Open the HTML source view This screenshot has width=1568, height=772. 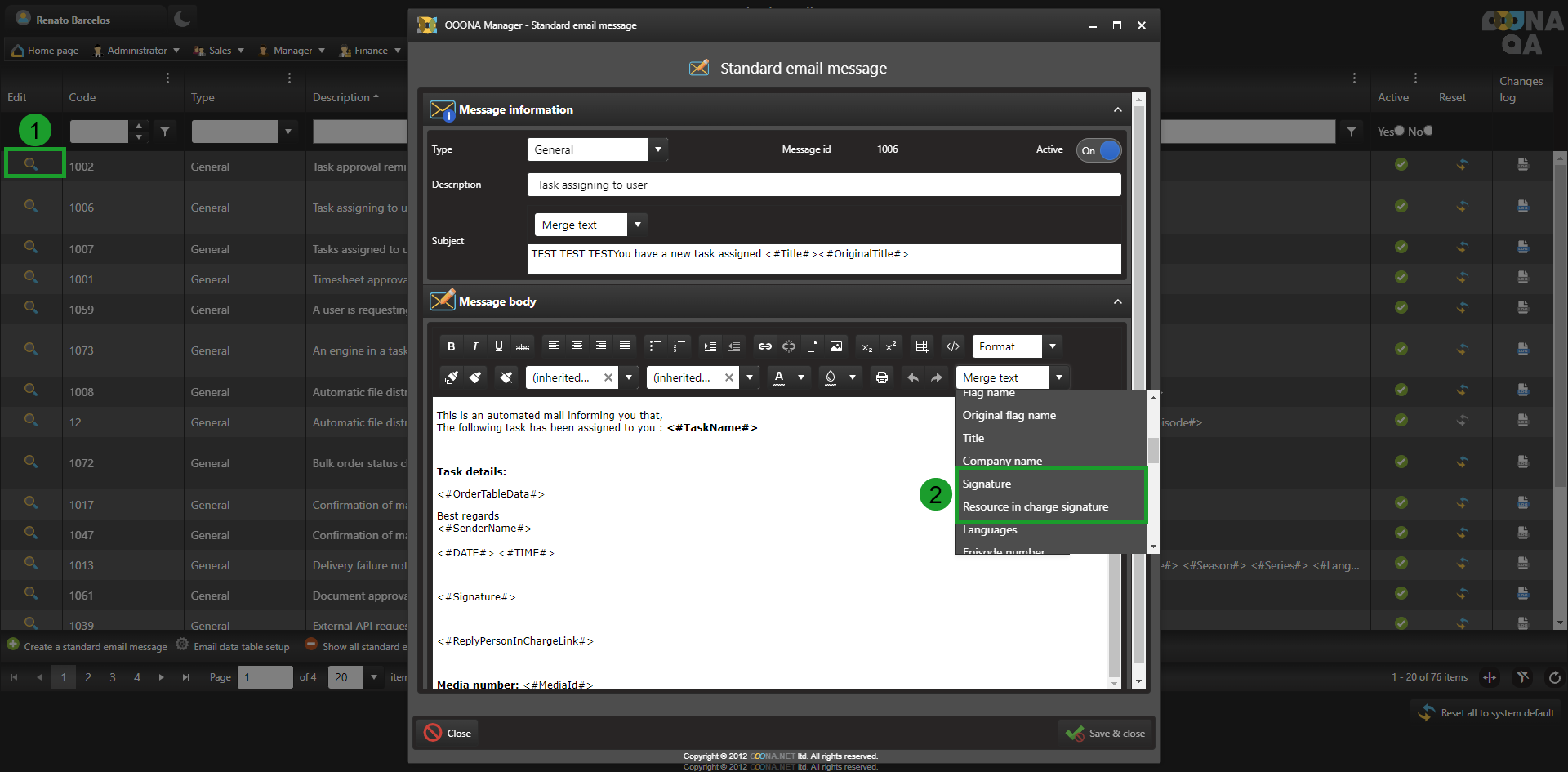click(x=952, y=346)
